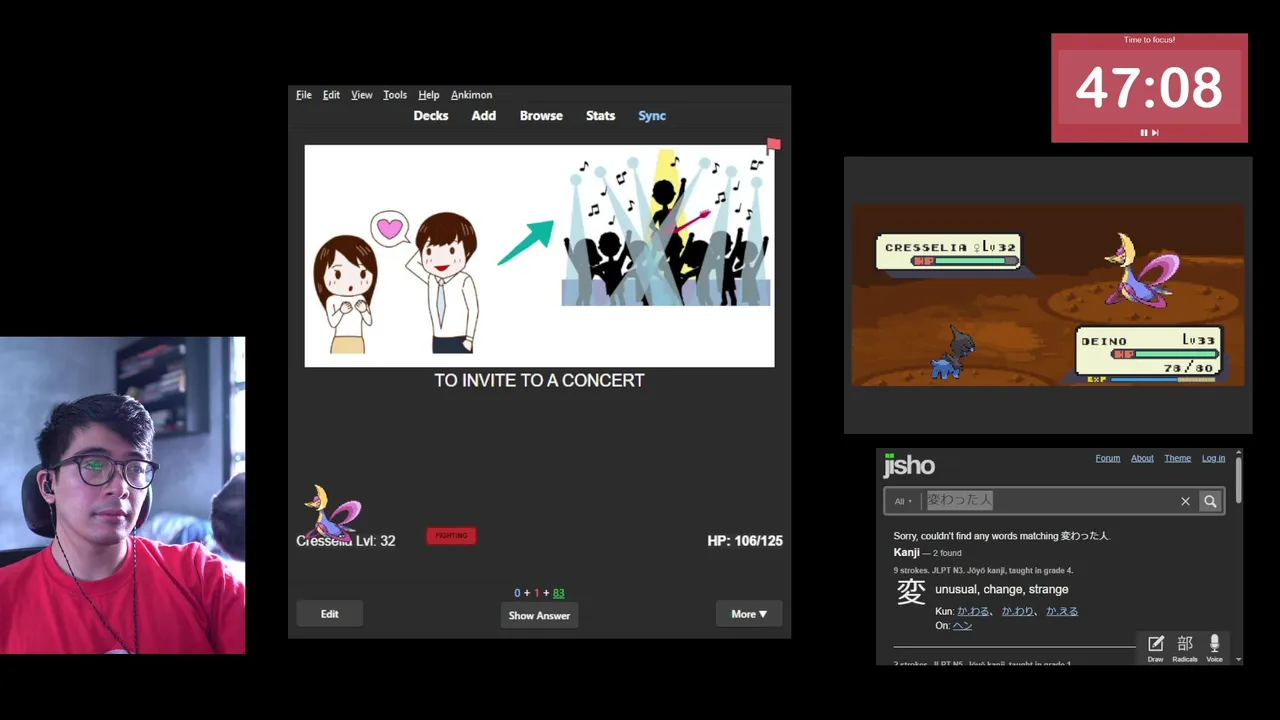
Task: Open Jisho Draw kanji input
Action: click(1155, 648)
